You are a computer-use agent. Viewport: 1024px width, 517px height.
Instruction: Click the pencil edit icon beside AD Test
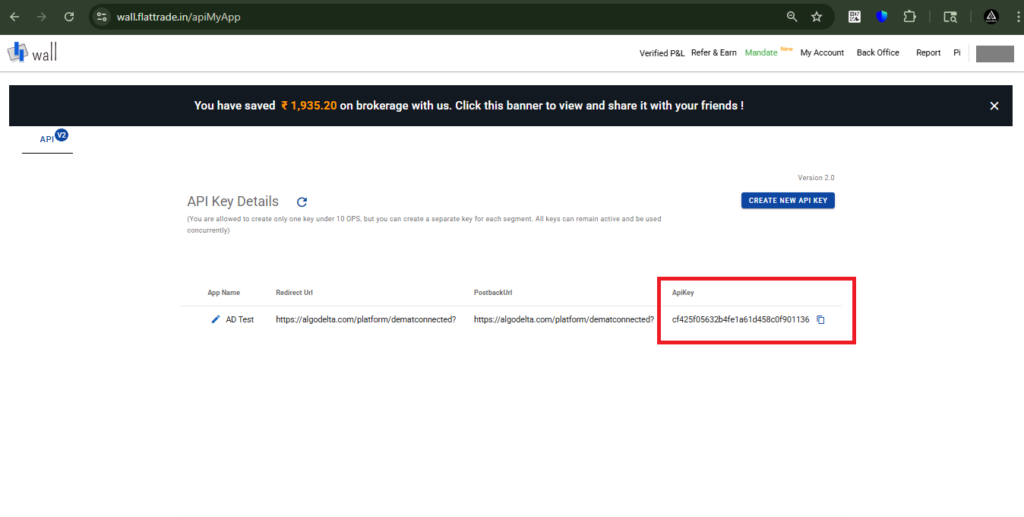pyautogui.click(x=215, y=319)
